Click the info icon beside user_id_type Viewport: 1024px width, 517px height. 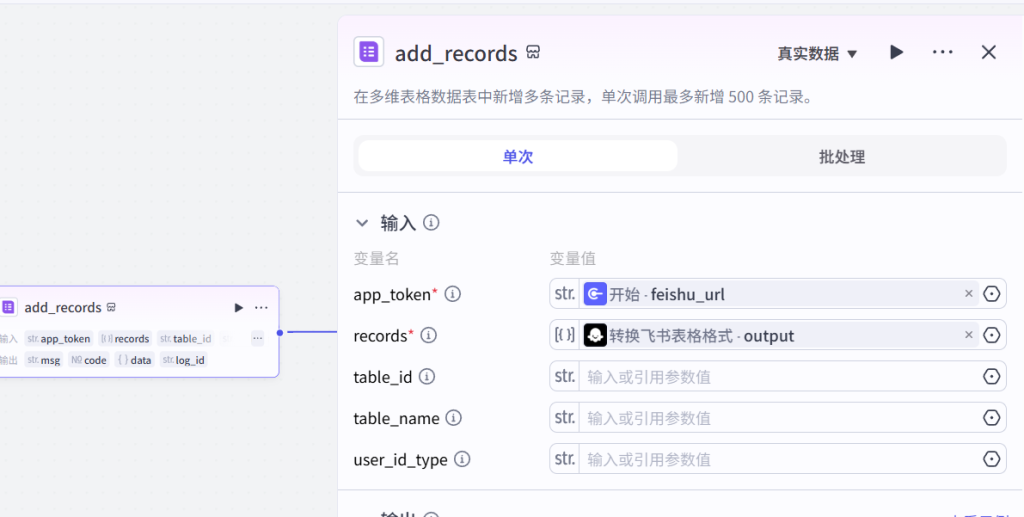point(462,460)
